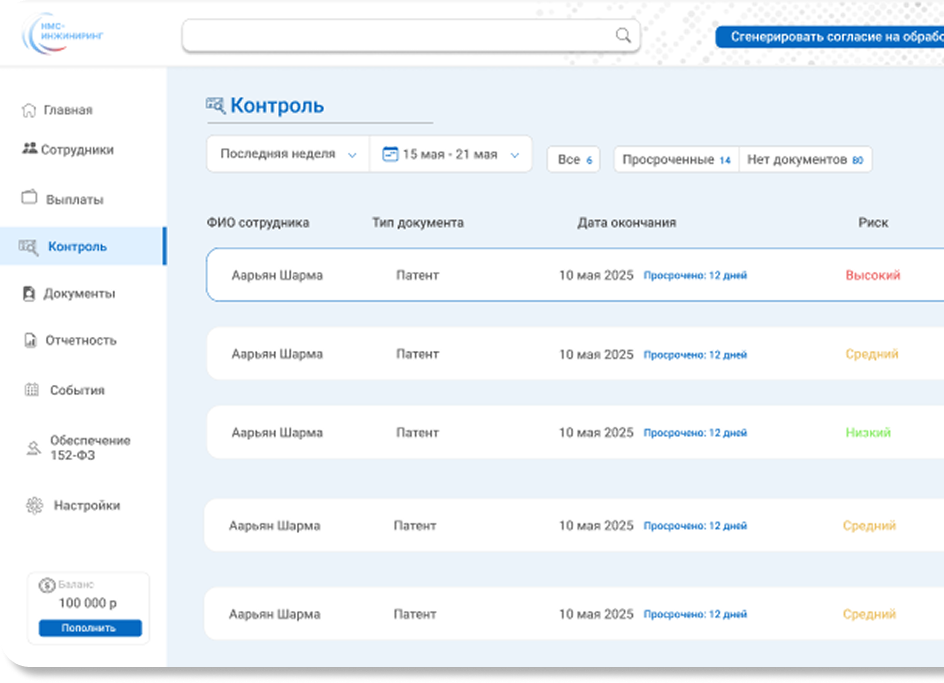944x683 pixels.
Task: Open the Выплаты payments icon
Action: [30, 198]
